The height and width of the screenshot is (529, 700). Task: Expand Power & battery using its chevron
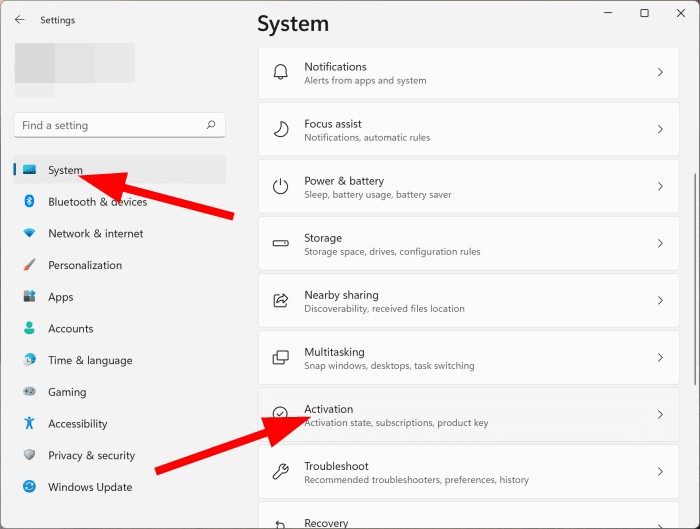click(x=660, y=187)
